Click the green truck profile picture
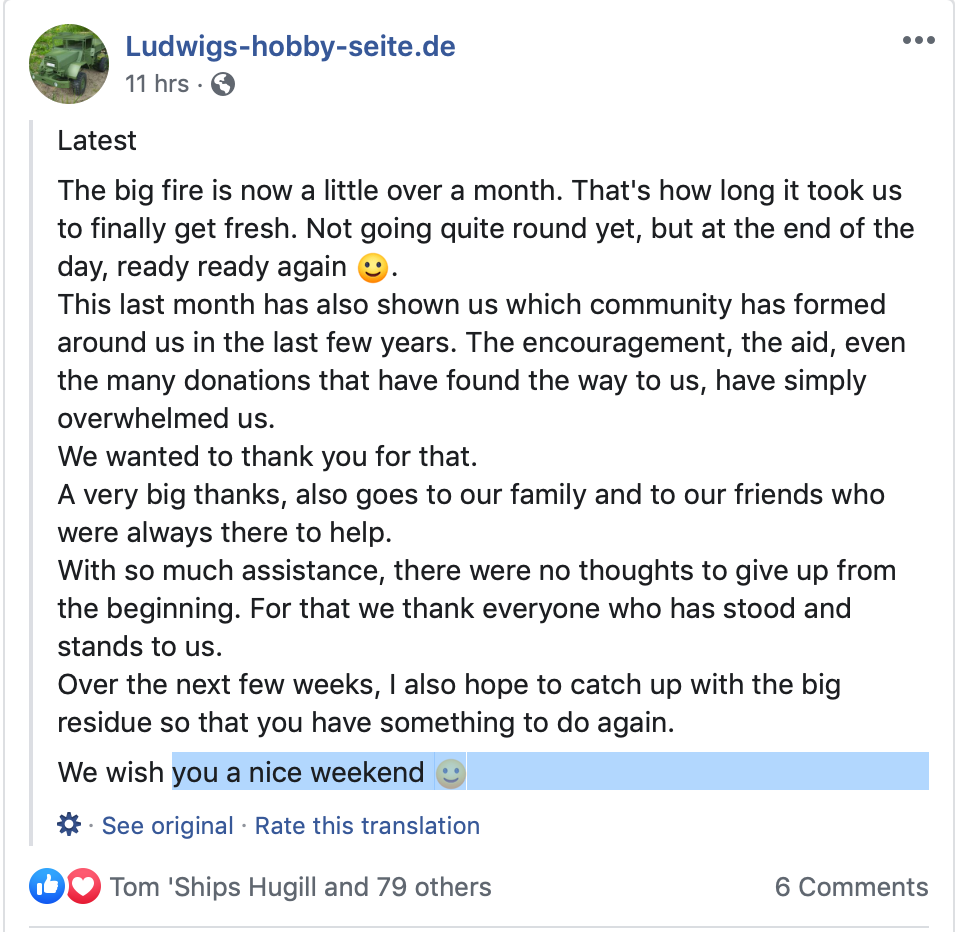 (x=69, y=64)
